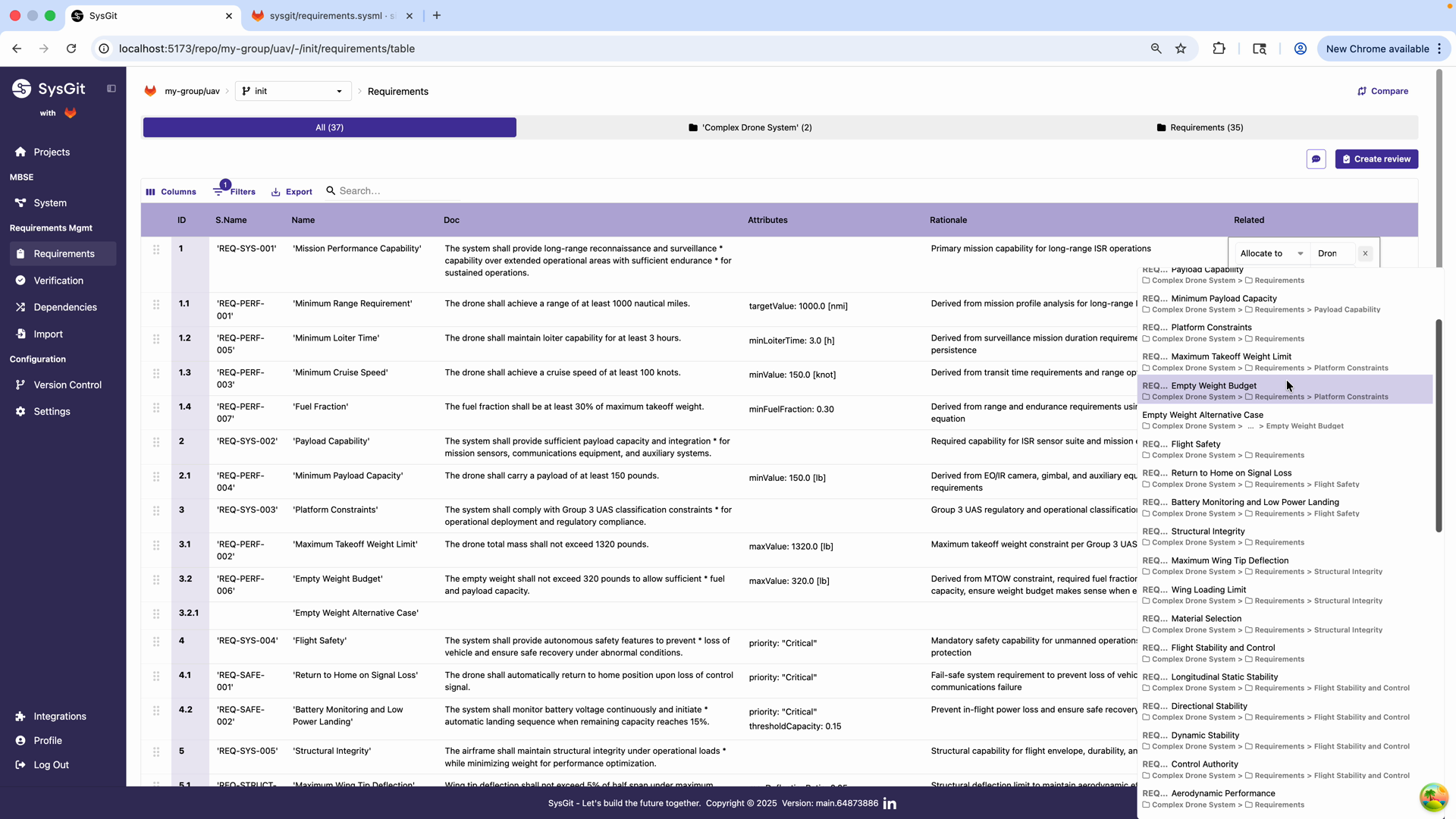Open Version Control settings

click(x=66, y=384)
